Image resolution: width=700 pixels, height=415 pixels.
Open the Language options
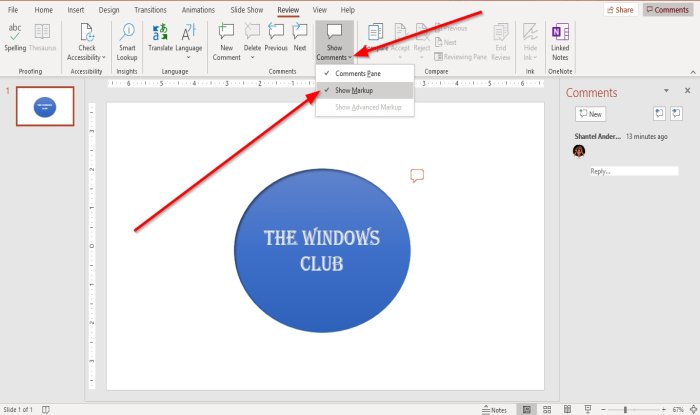(x=188, y=42)
